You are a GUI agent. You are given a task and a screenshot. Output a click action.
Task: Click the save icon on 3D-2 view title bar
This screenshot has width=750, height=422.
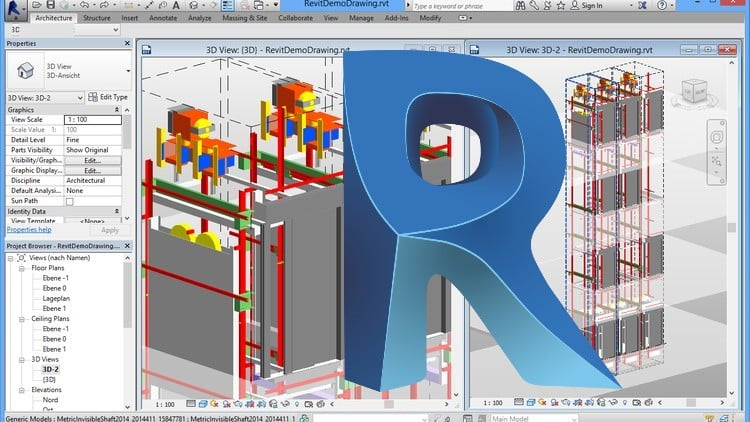(x=474, y=50)
